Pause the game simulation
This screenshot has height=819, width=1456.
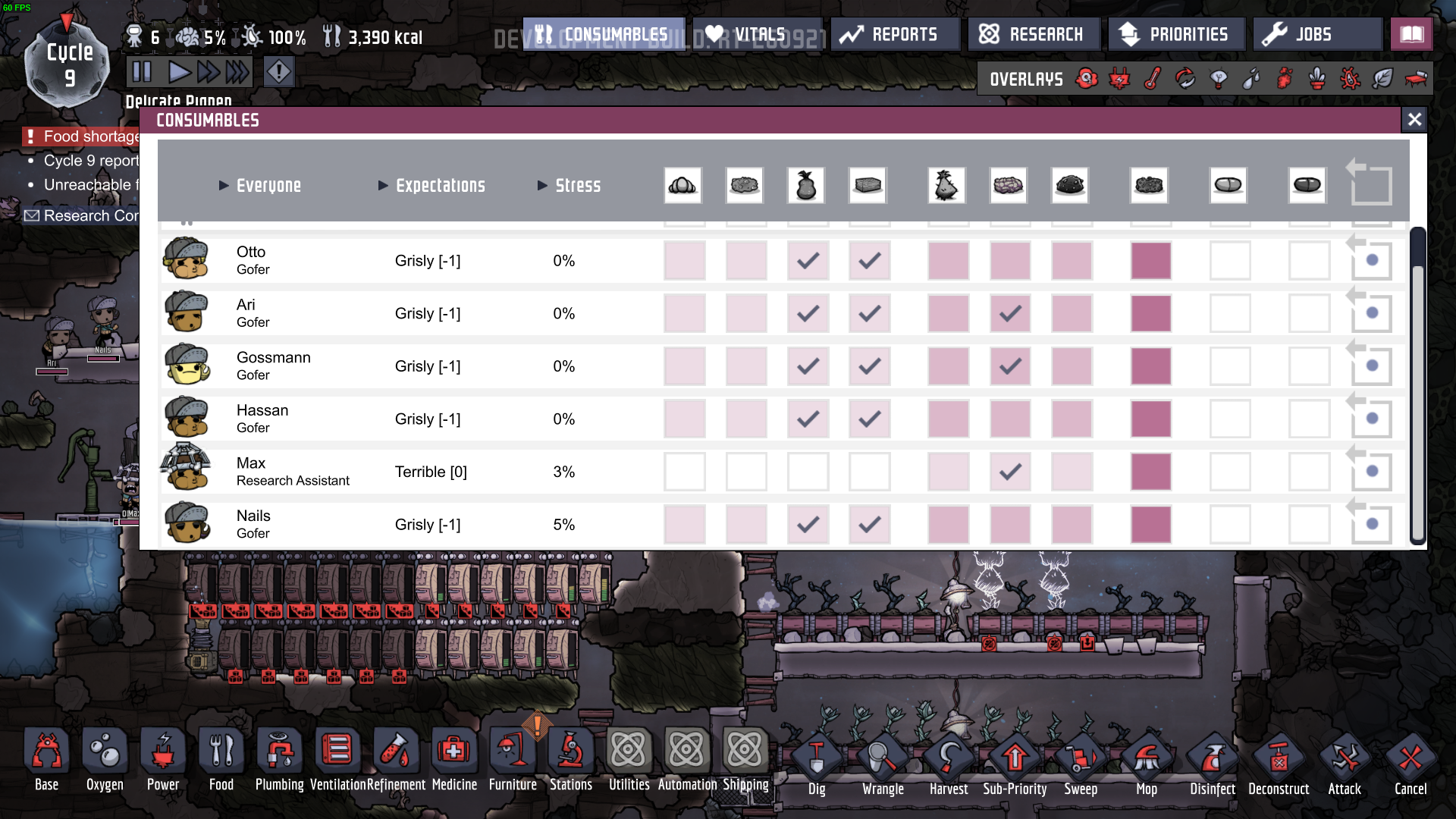(x=142, y=72)
